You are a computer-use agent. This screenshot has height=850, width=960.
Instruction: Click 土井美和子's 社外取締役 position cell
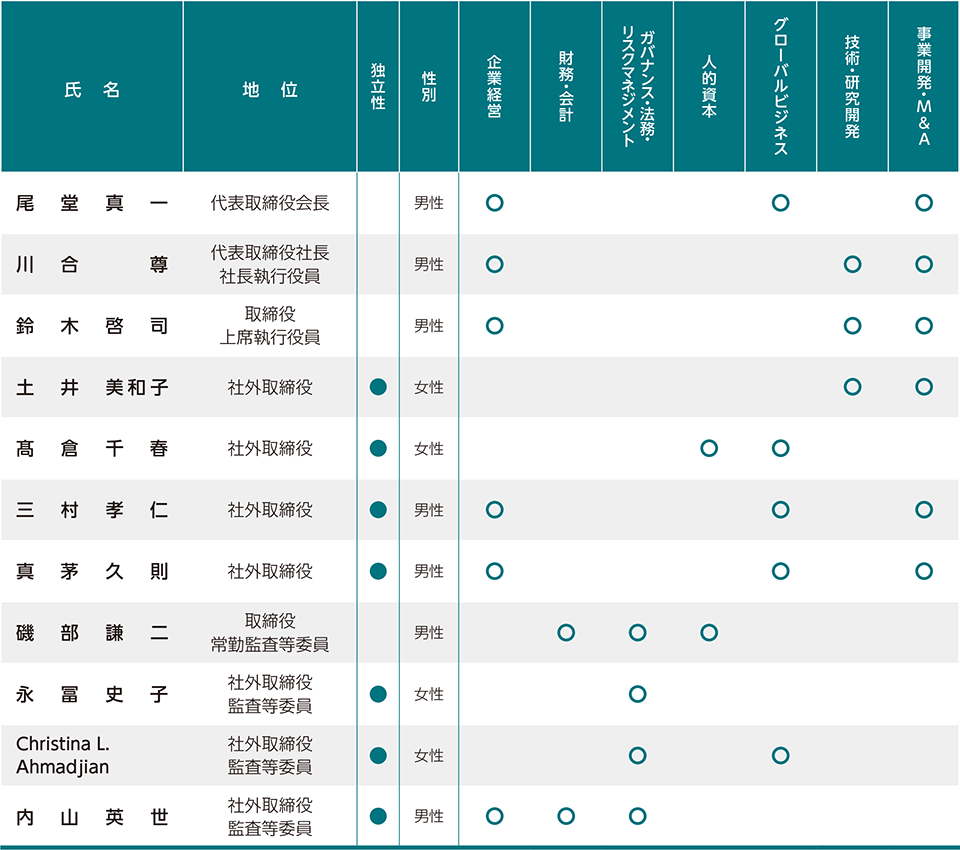[270, 387]
